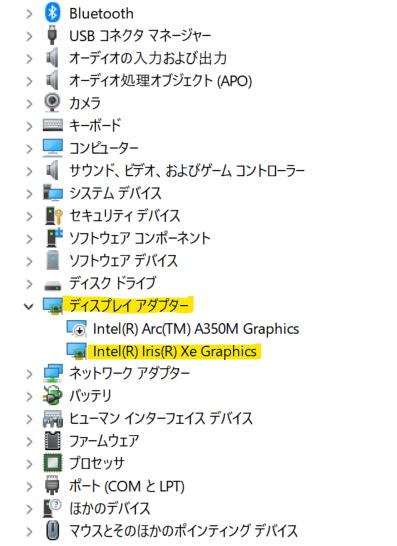Expand the ソフトウェア コンポーネント node
This screenshot has height=546, width=397.
(x=29, y=239)
